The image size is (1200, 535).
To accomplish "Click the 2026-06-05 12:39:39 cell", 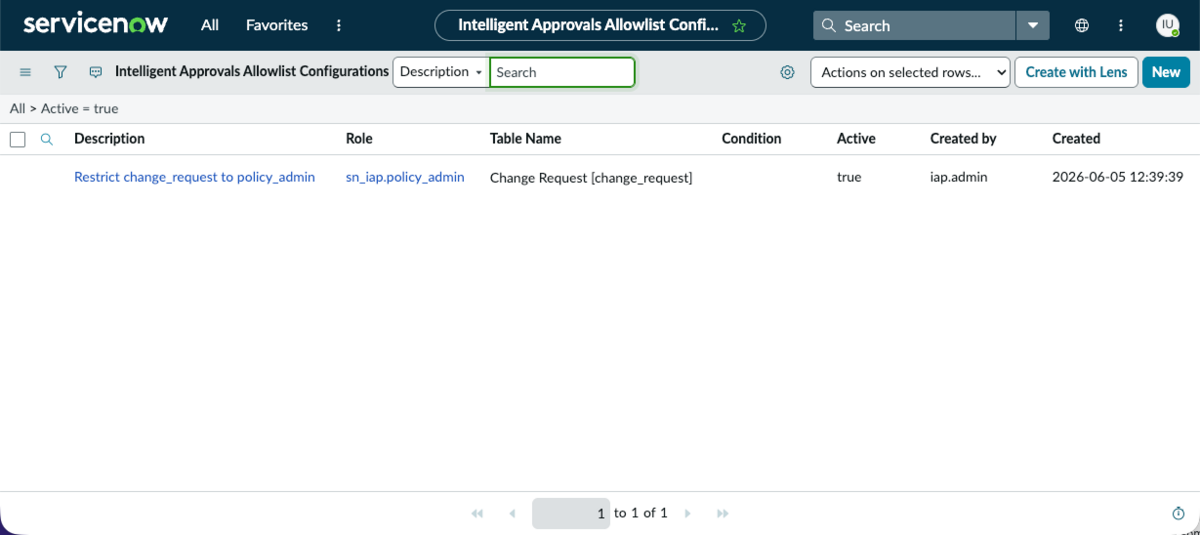I will click(1118, 177).
